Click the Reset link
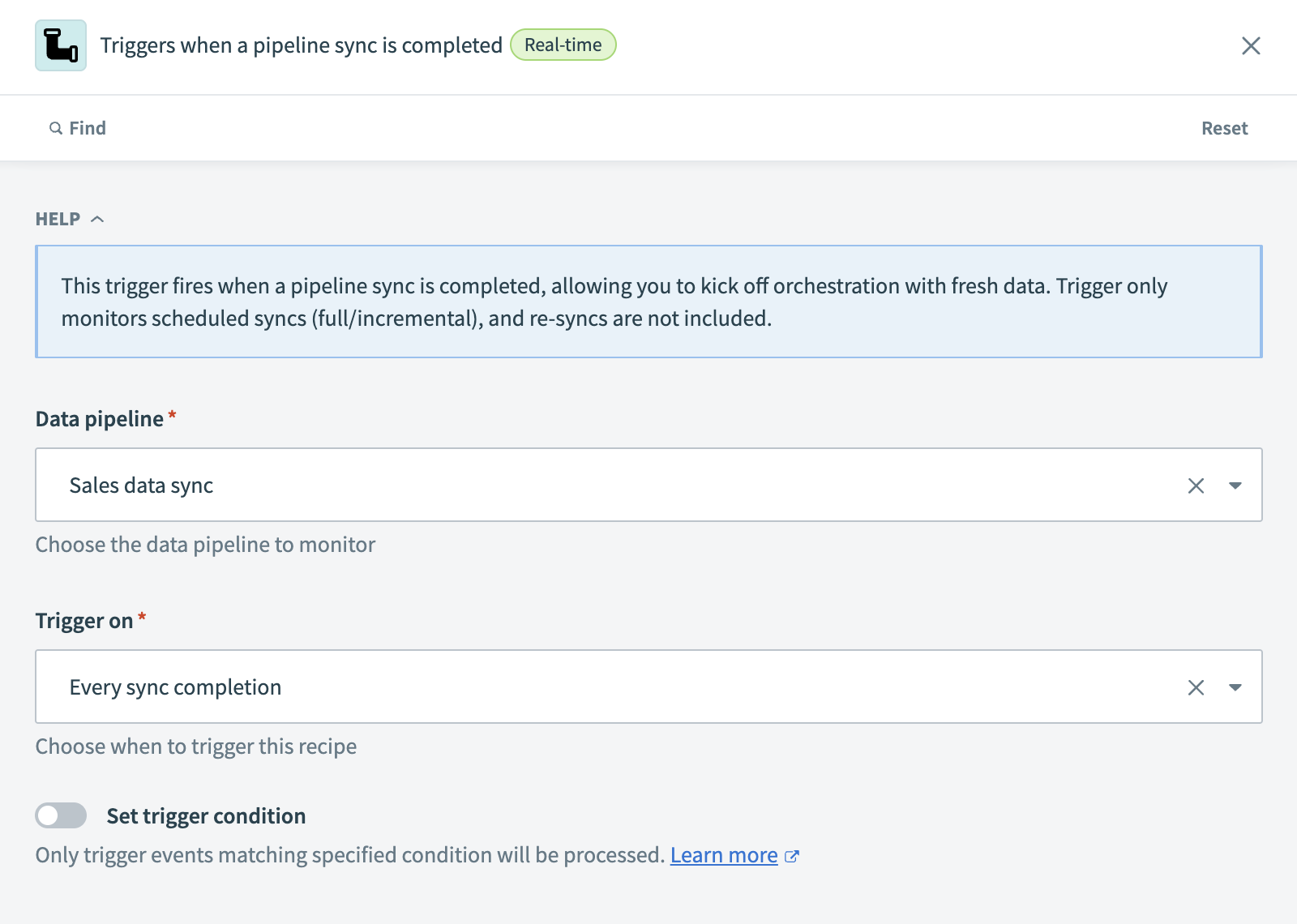 pos(1224,128)
